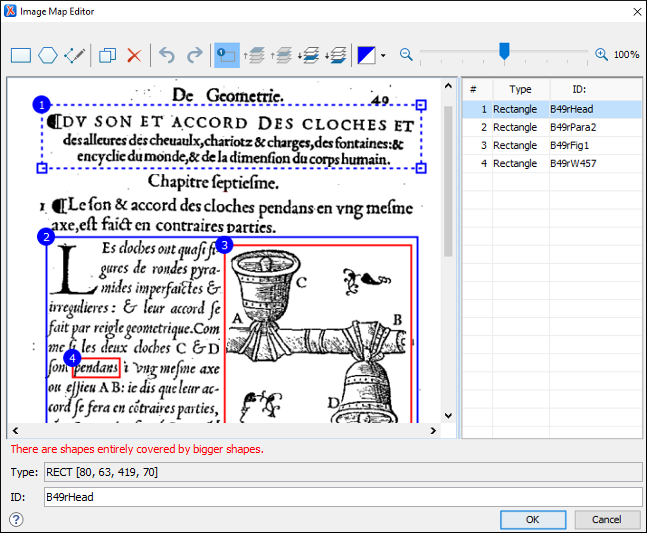Click the Redo arrow

pos(194,56)
